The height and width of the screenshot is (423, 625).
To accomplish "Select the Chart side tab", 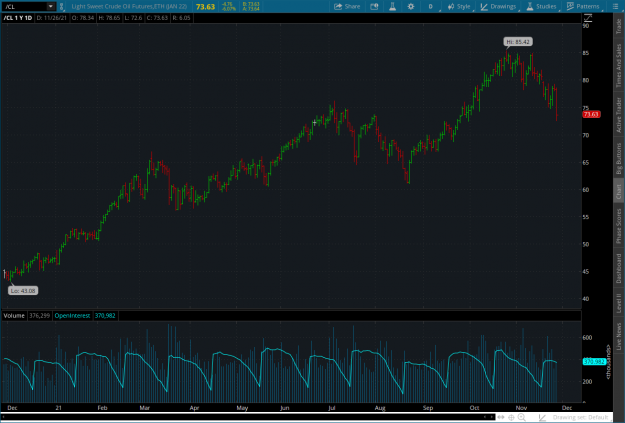I will click(619, 192).
